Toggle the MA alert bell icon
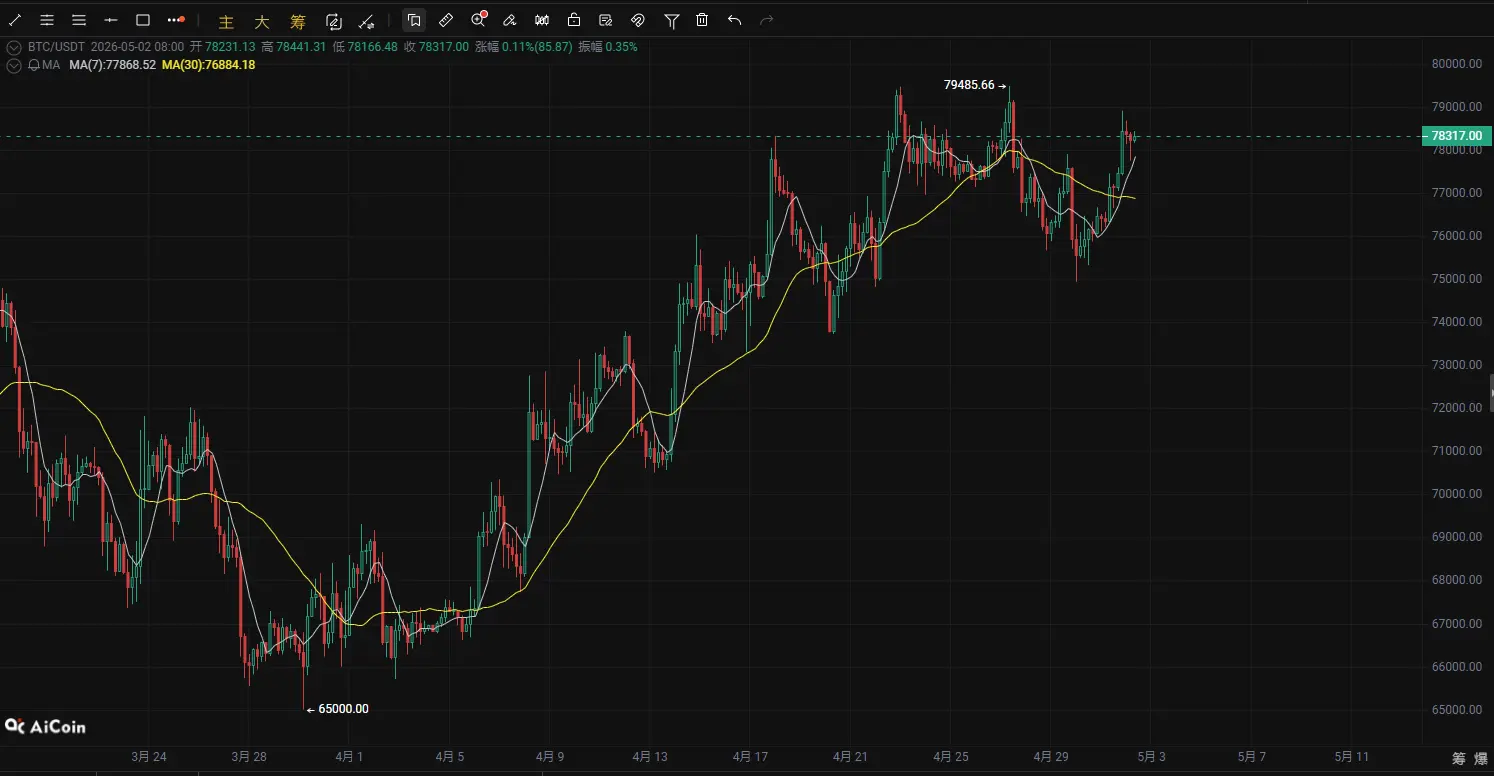Image resolution: width=1494 pixels, height=776 pixels. (34, 65)
